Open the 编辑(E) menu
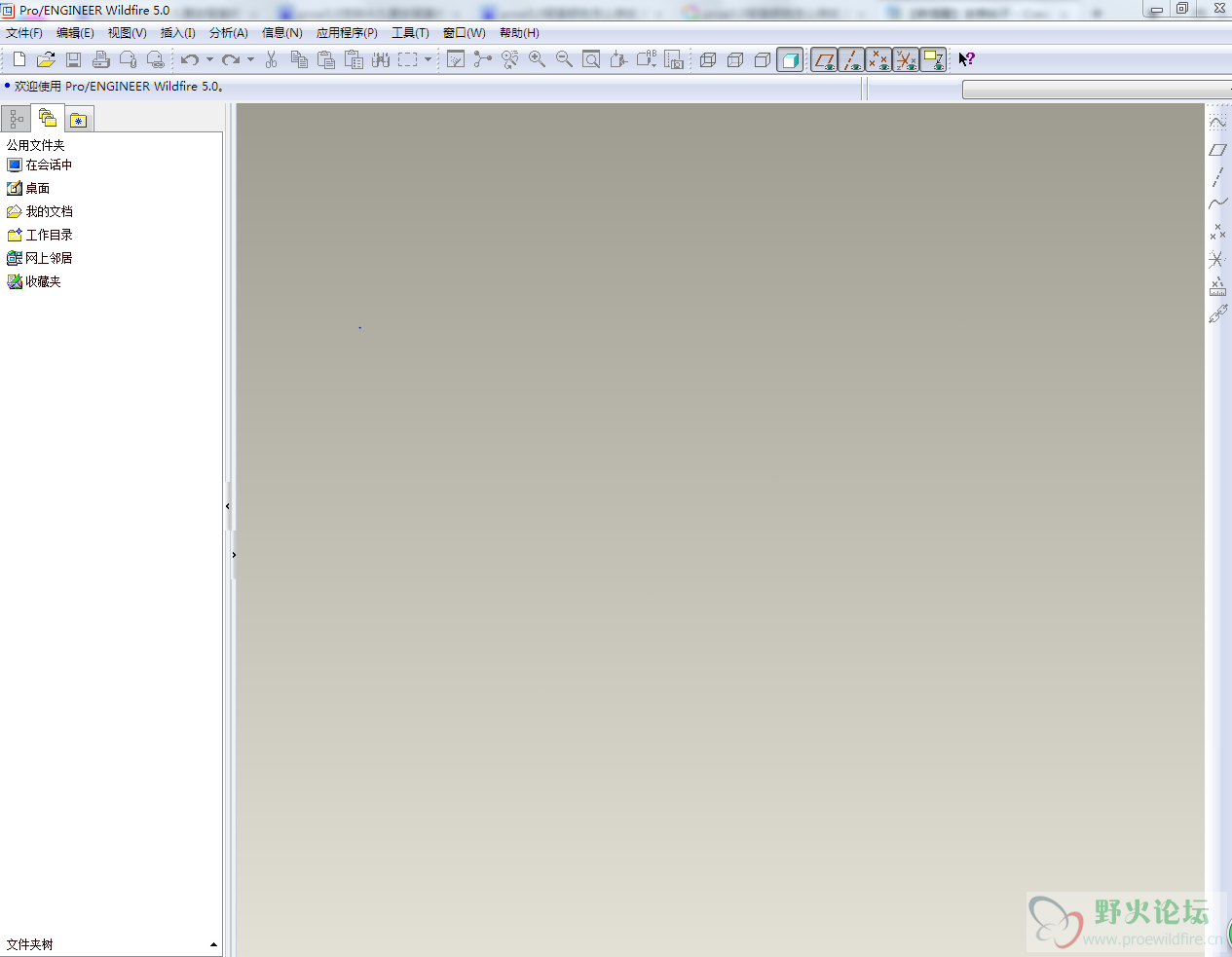The height and width of the screenshot is (957, 1232). pyautogui.click(x=75, y=33)
